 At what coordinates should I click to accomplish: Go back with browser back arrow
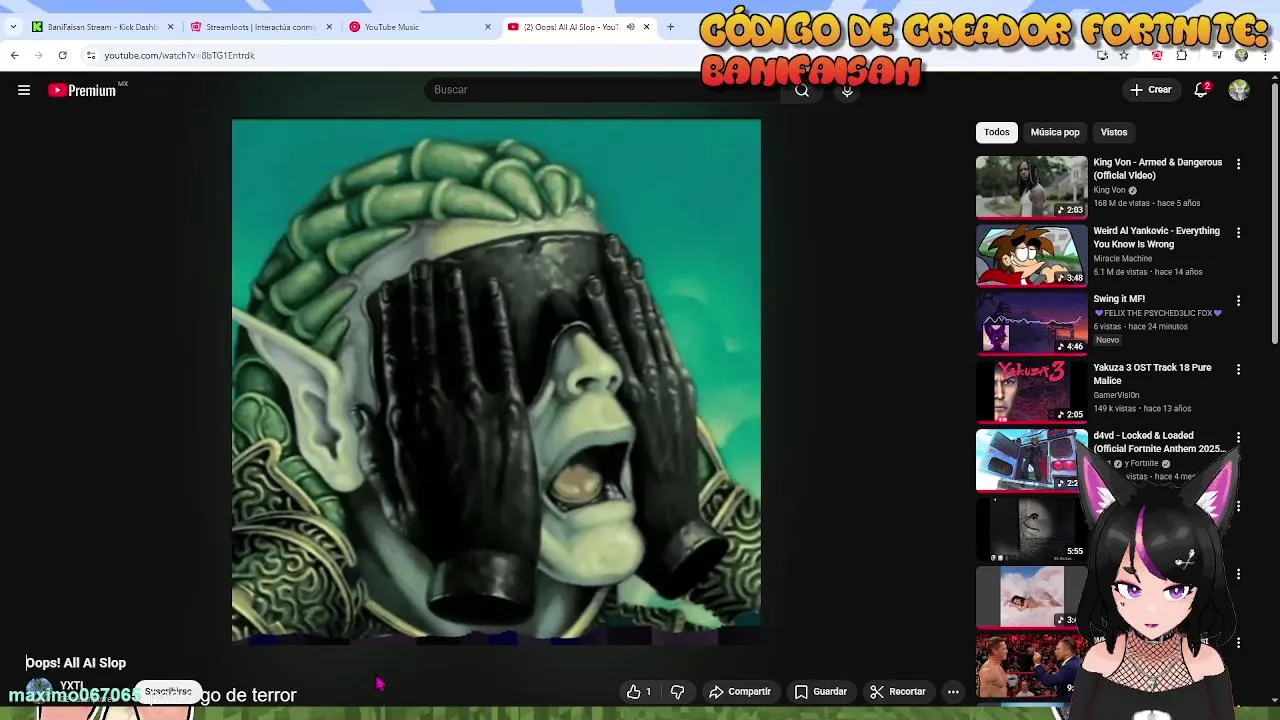(14, 55)
